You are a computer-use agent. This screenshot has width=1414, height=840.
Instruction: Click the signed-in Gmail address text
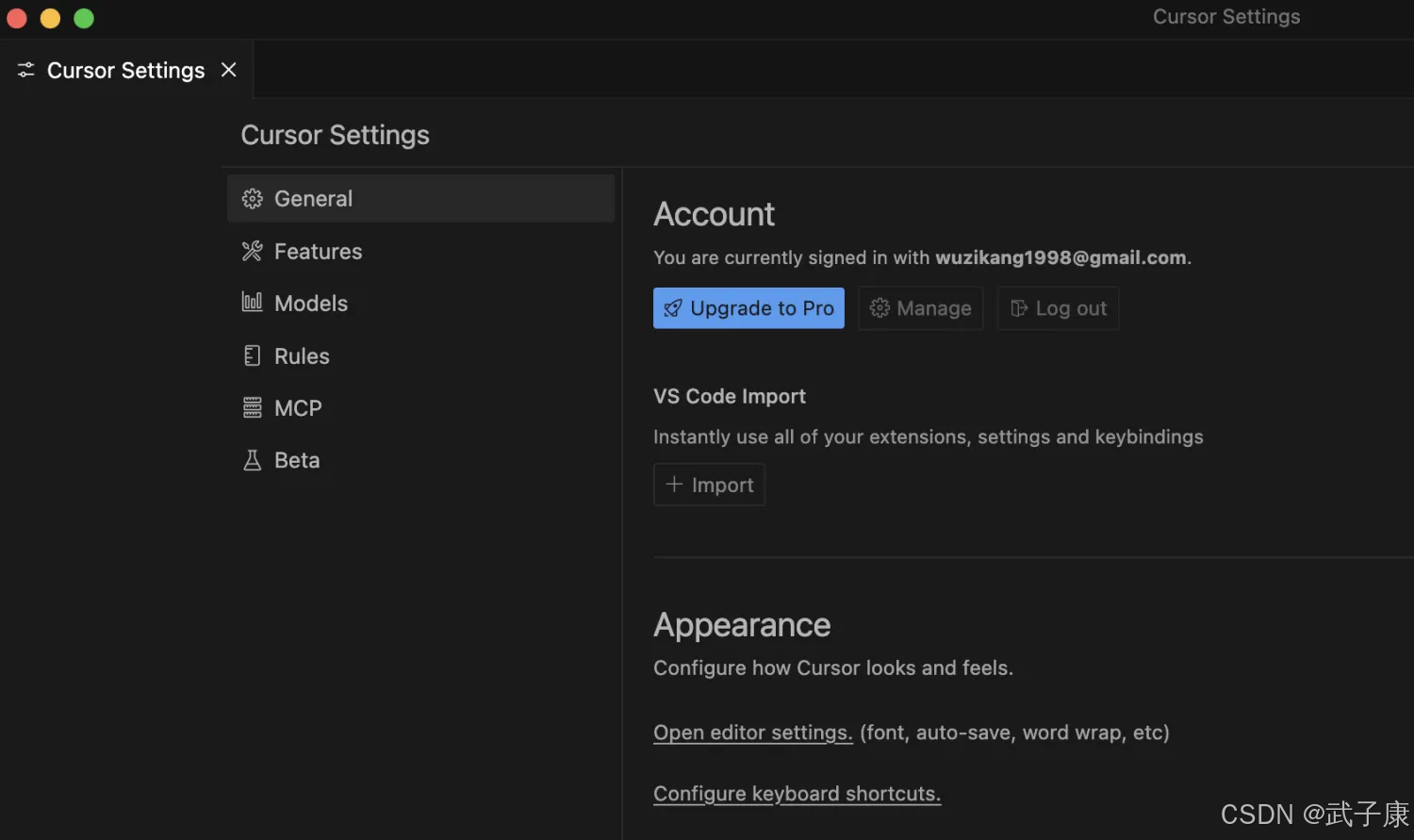click(x=1060, y=257)
